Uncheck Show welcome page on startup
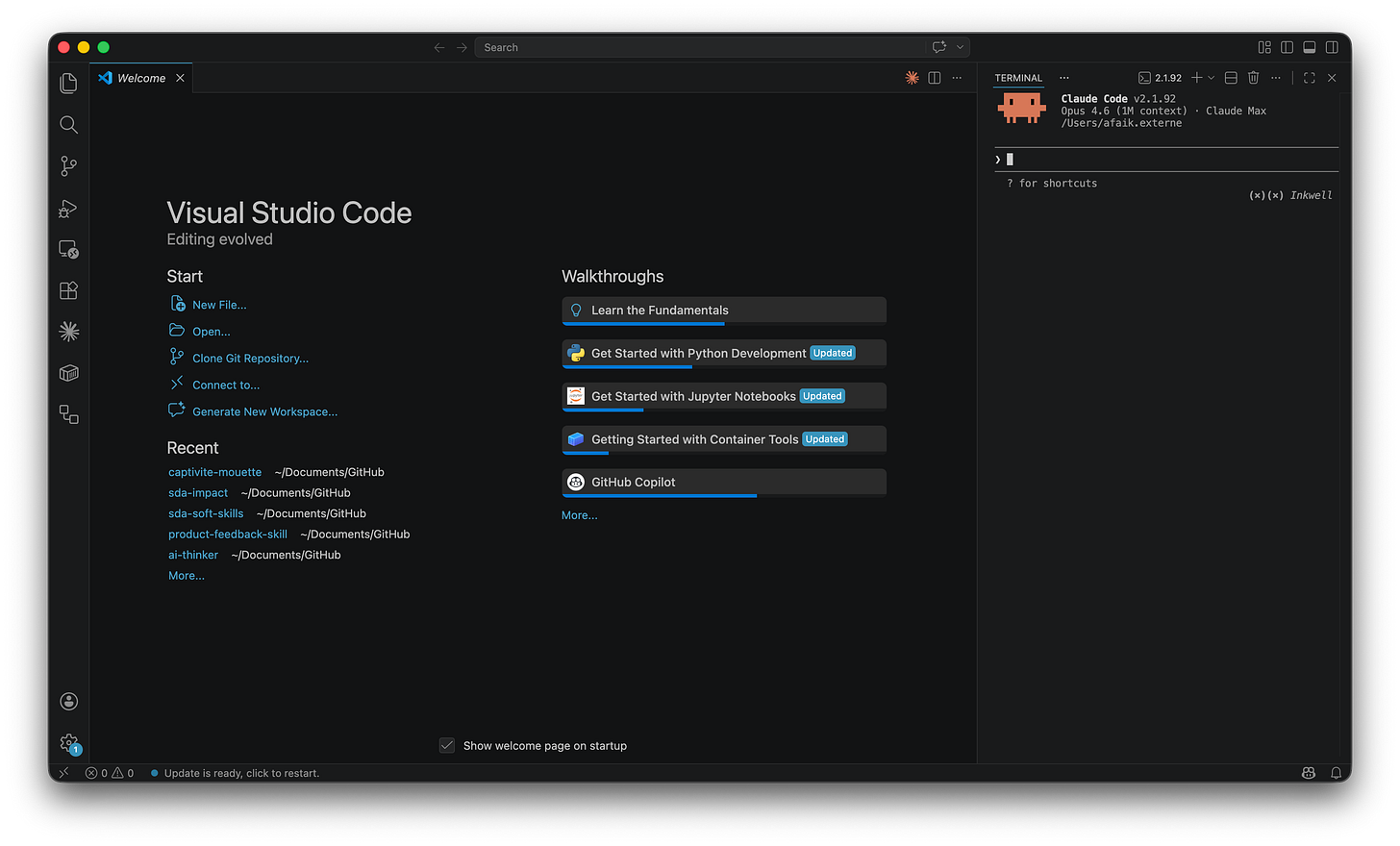1400x846 pixels. 447,745
